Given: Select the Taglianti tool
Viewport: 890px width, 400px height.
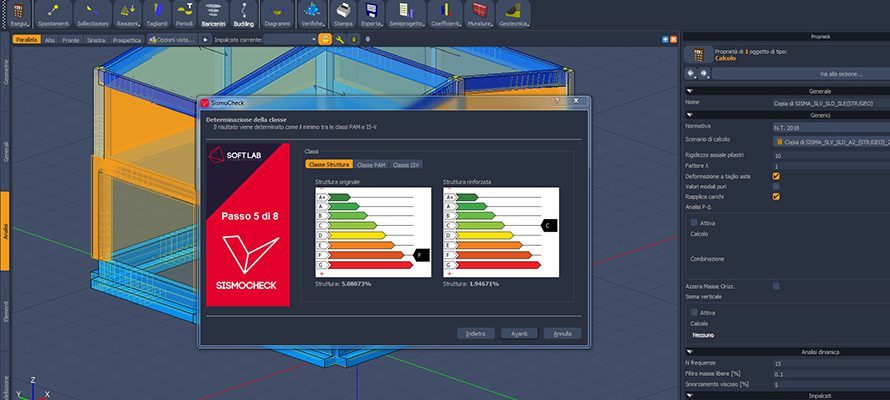Looking at the screenshot, I should (x=157, y=14).
